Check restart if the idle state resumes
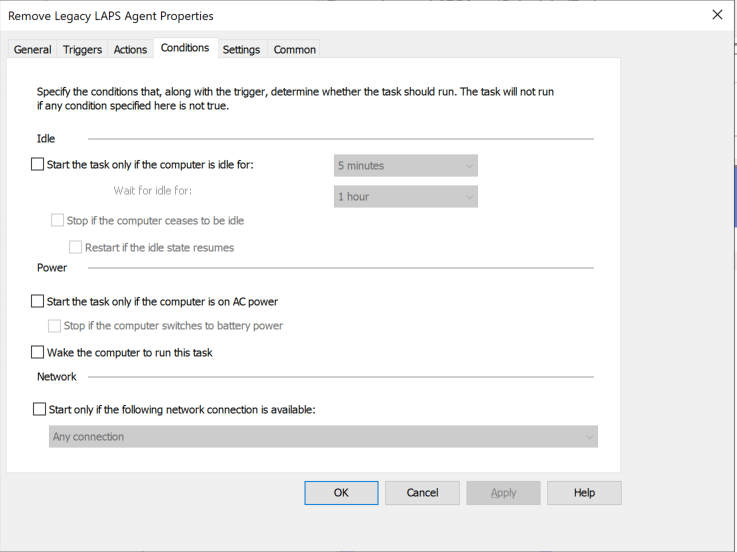737x552 pixels. [76, 247]
